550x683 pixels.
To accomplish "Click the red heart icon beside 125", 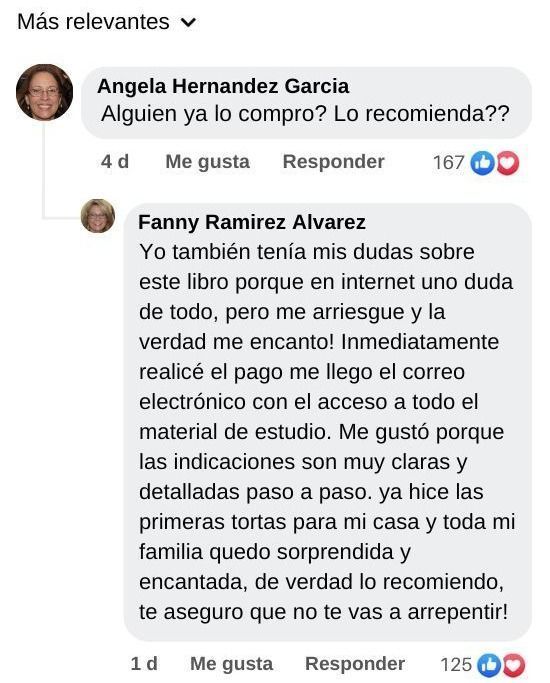I will pos(514,665).
